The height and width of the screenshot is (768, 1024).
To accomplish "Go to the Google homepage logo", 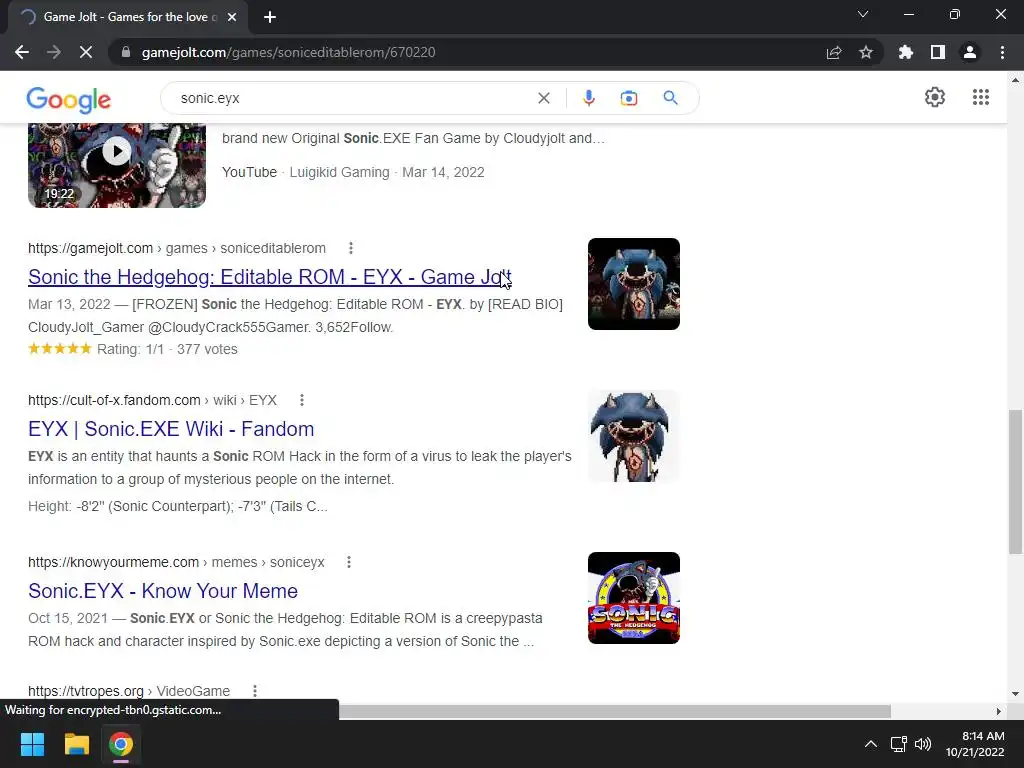I will (69, 99).
